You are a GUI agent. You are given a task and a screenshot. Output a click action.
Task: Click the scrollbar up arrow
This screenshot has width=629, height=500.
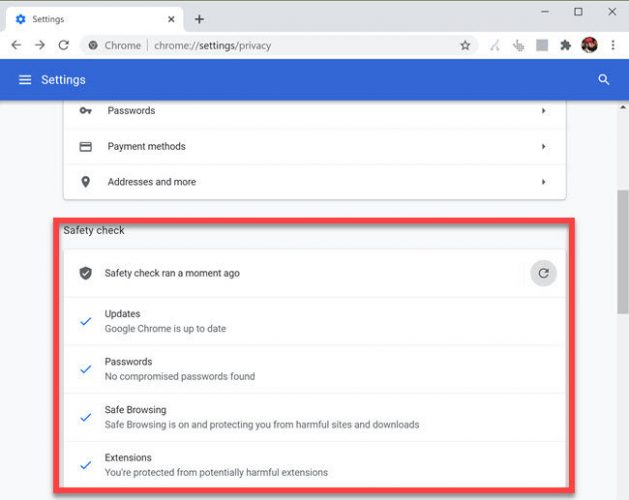coord(623,108)
